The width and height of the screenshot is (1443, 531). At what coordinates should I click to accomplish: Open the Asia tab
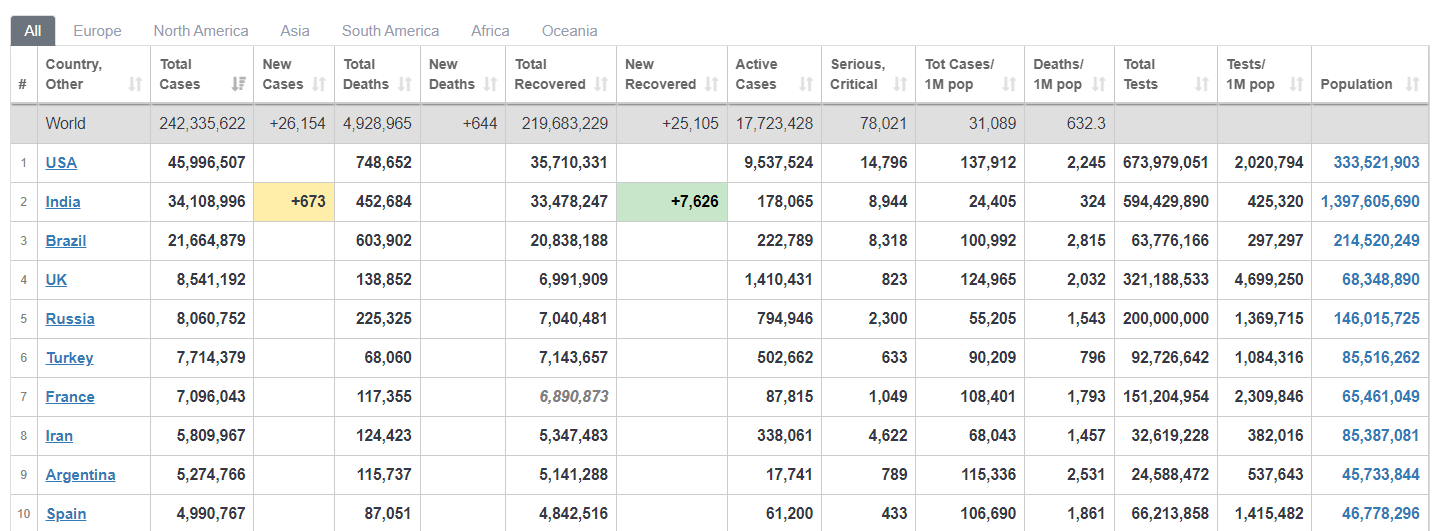[x=295, y=31]
